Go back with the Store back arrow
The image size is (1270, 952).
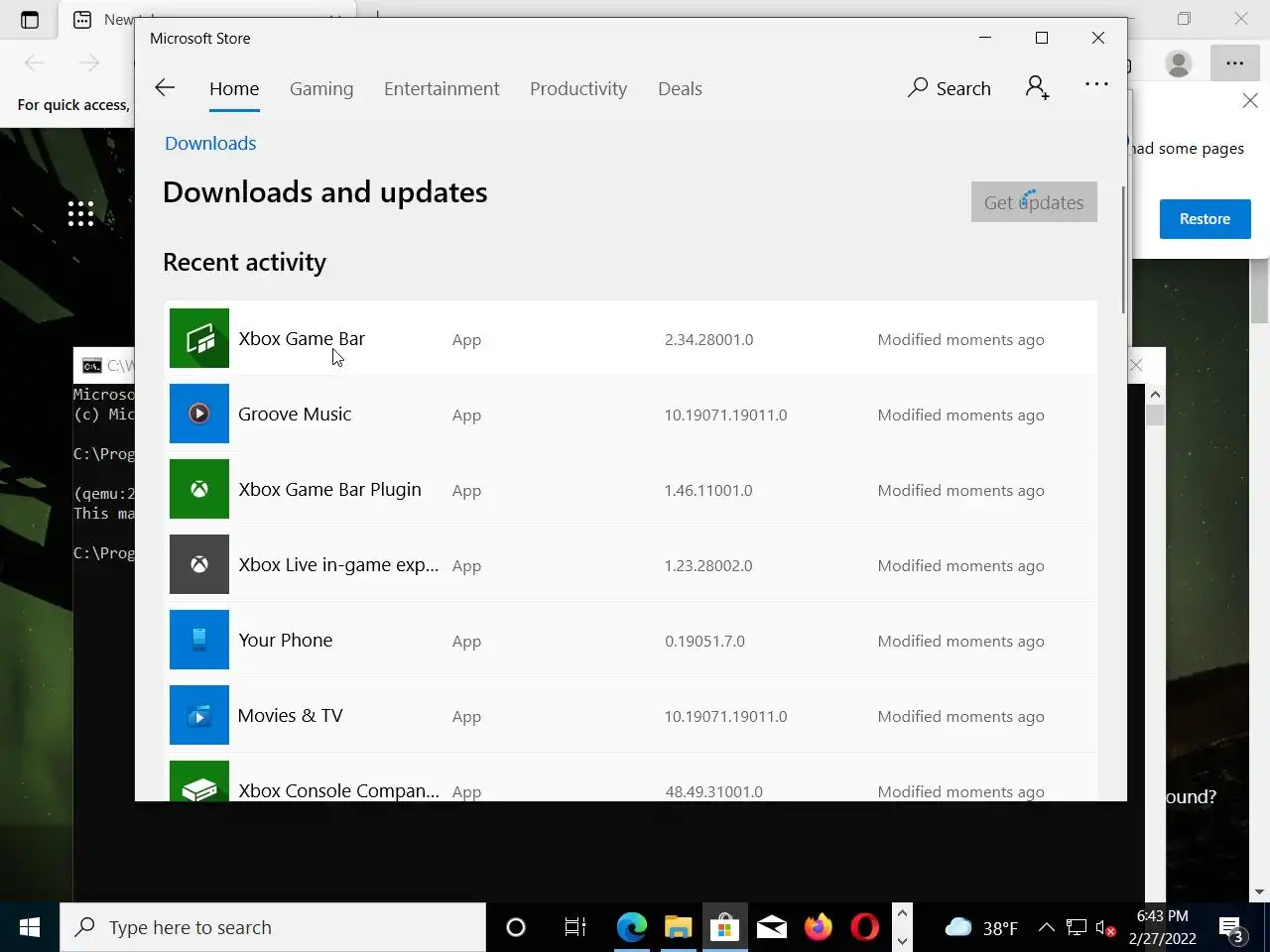[x=165, y=88]
